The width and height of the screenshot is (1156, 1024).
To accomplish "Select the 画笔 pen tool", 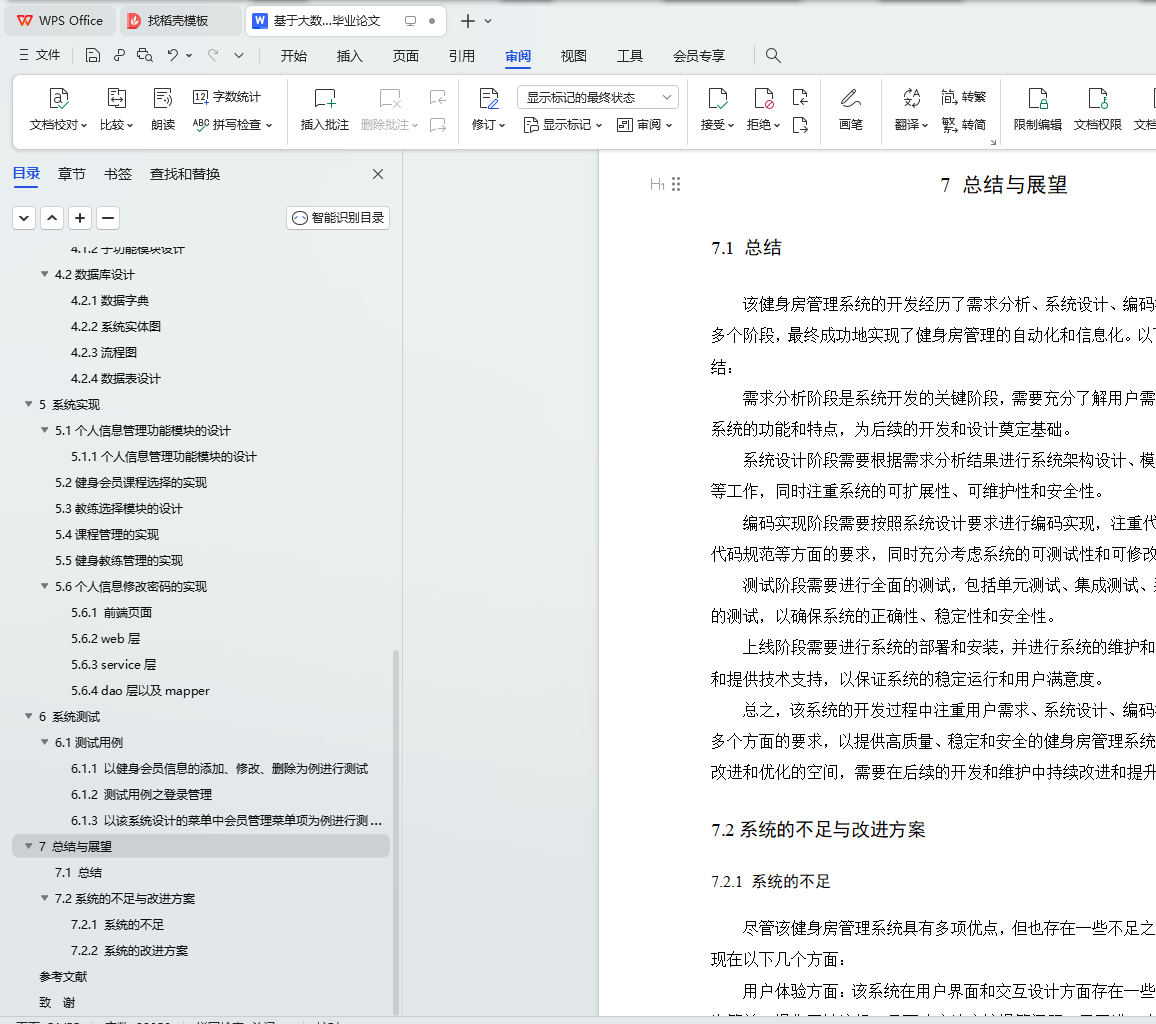I will (x=850, y=109).
